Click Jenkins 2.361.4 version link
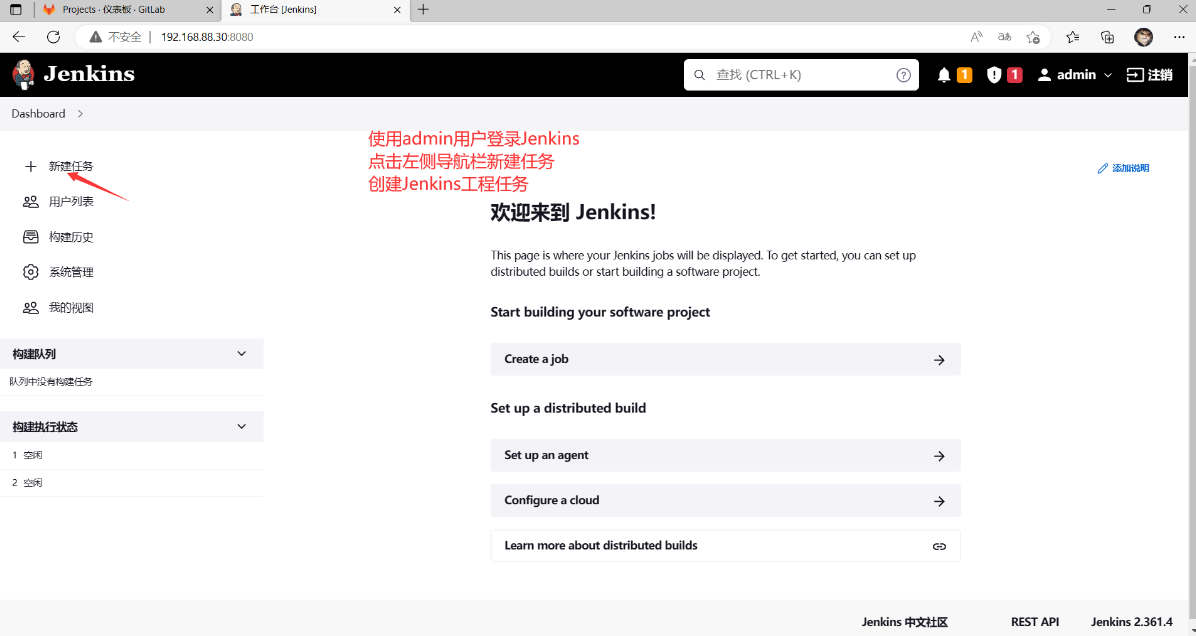 pos(1132,622)
